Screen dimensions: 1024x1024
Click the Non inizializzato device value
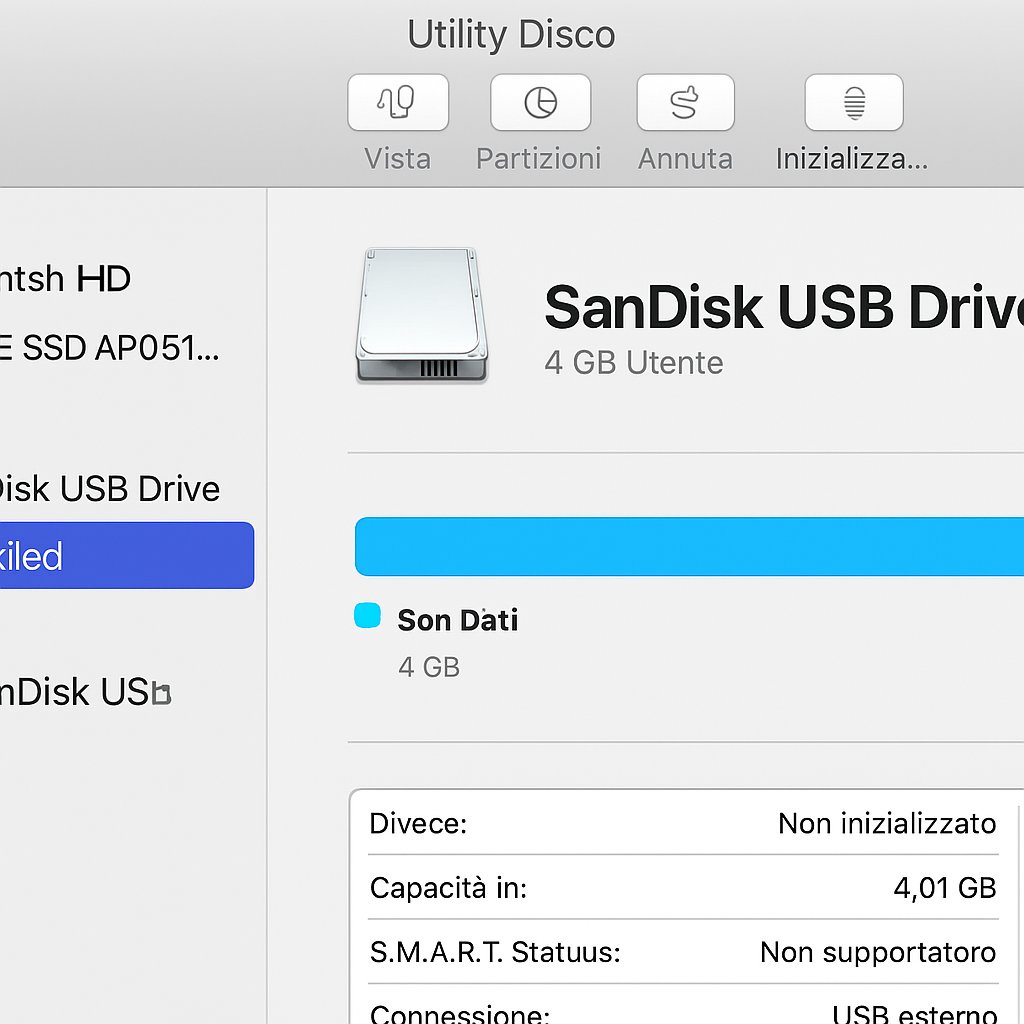coord(887,824)
